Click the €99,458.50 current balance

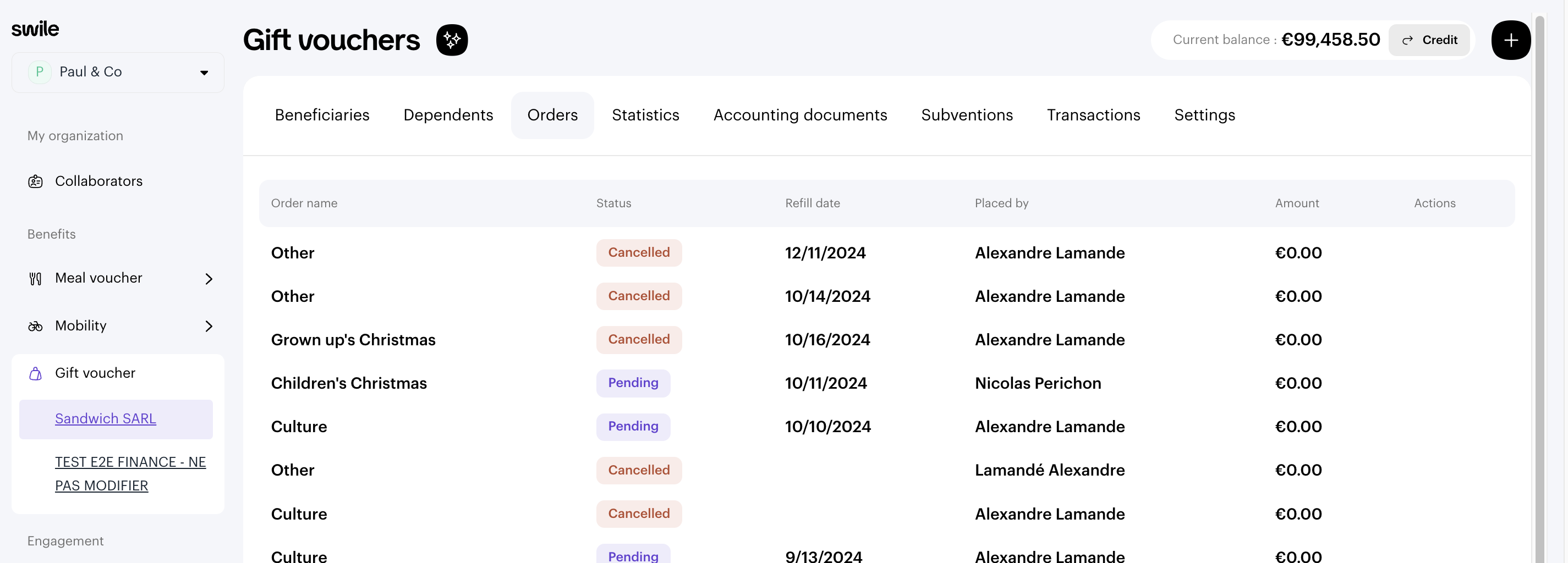[x=1331, y=40]
